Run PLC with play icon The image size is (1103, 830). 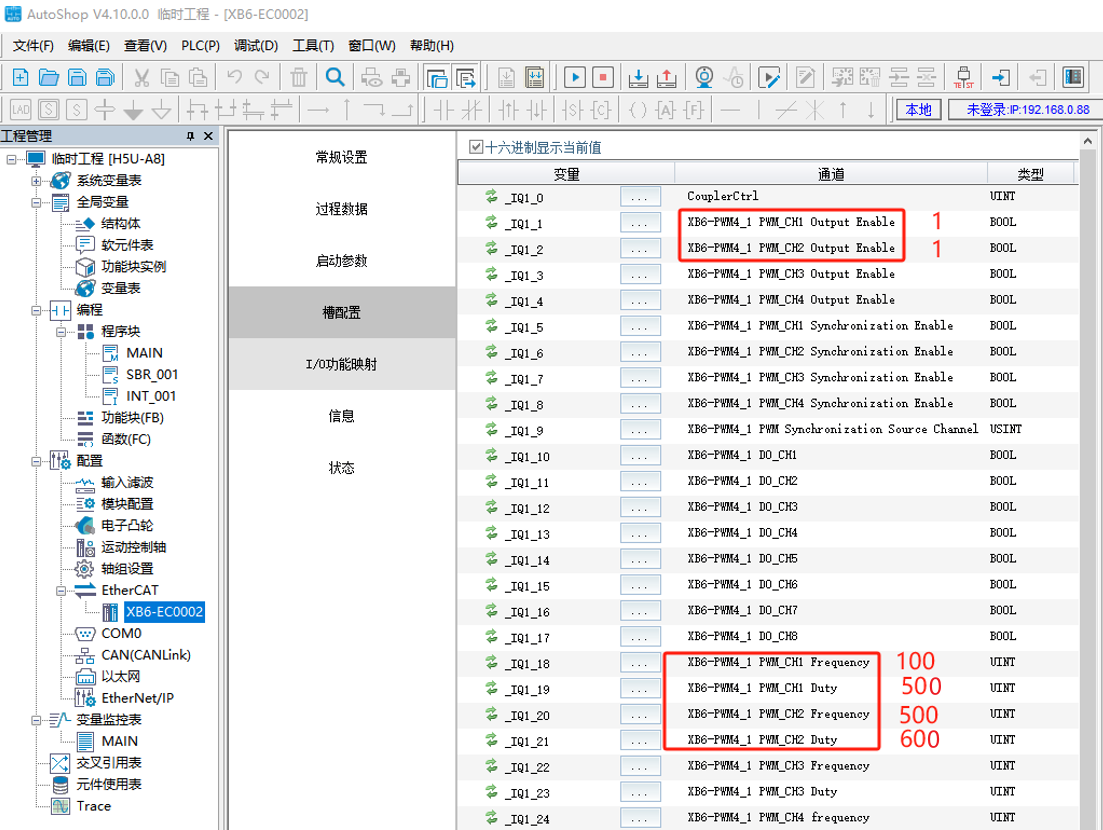(575, 77)
